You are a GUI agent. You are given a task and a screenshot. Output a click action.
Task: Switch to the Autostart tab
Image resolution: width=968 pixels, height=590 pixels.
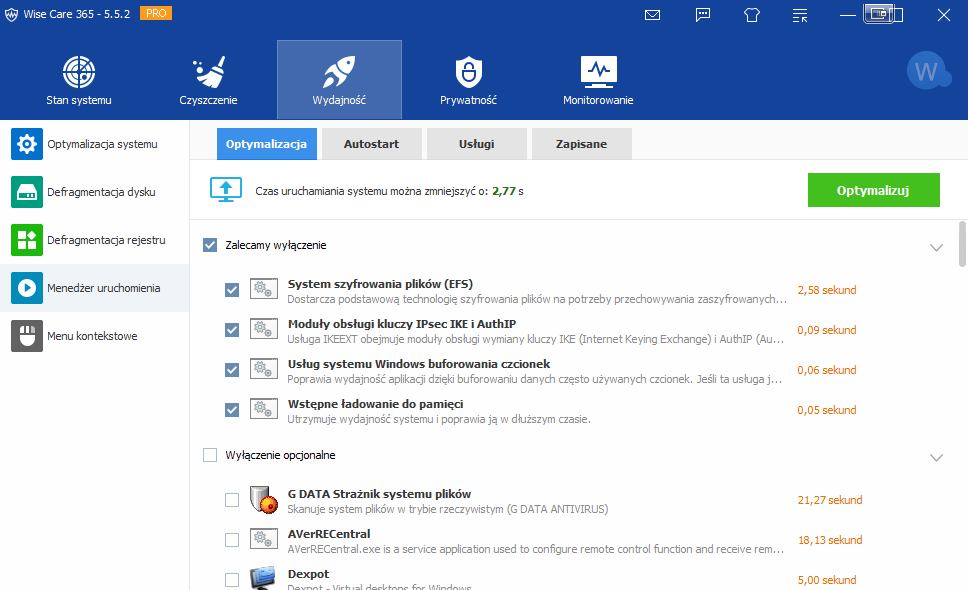[371, 144]
